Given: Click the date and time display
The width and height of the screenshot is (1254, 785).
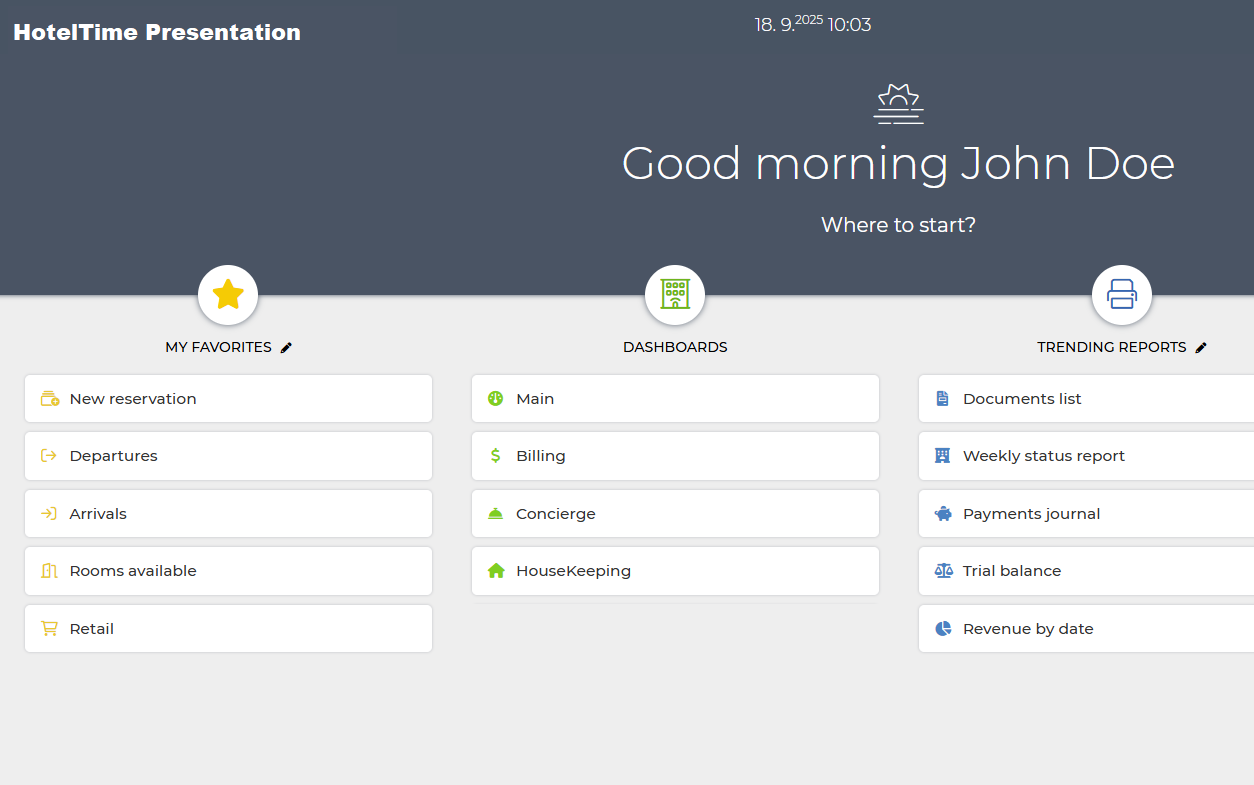Looking at the screenshot, I should [813, 24].
